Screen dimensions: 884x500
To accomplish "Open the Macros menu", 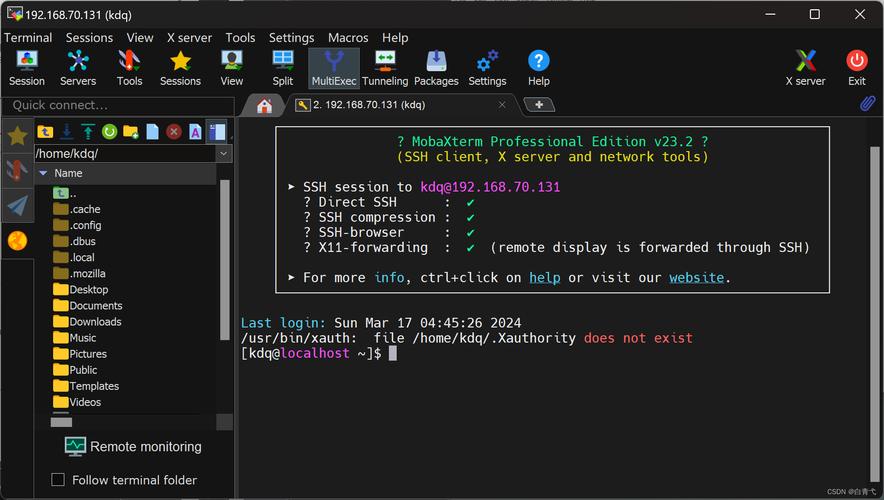I will tap(348, 37).
